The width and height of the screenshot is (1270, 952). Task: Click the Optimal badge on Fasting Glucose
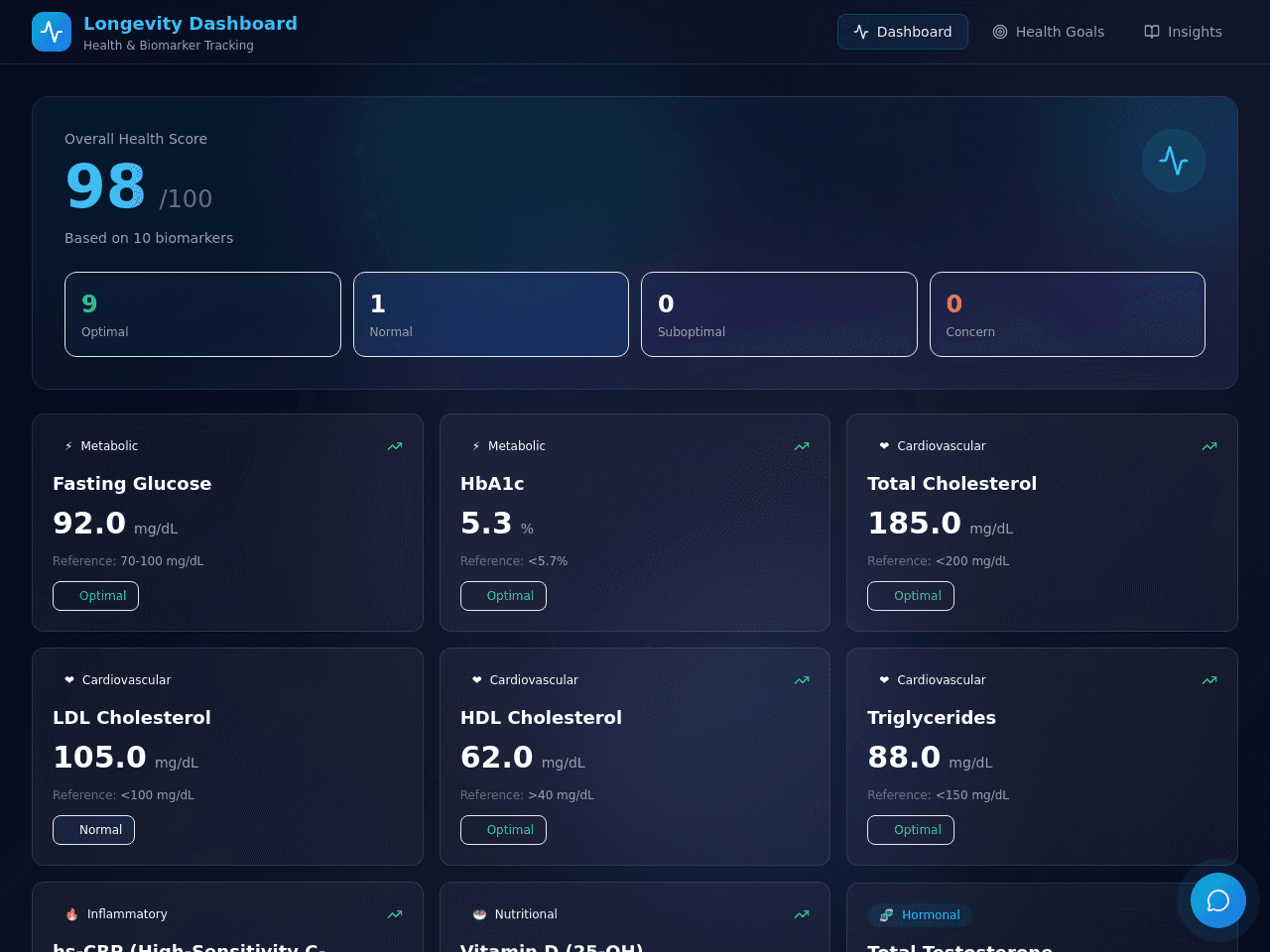[95, 596]
